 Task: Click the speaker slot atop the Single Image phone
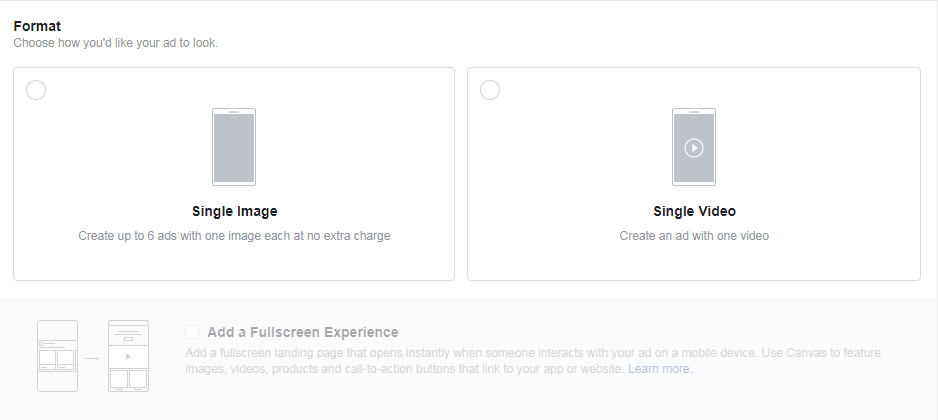coord(234,113)
